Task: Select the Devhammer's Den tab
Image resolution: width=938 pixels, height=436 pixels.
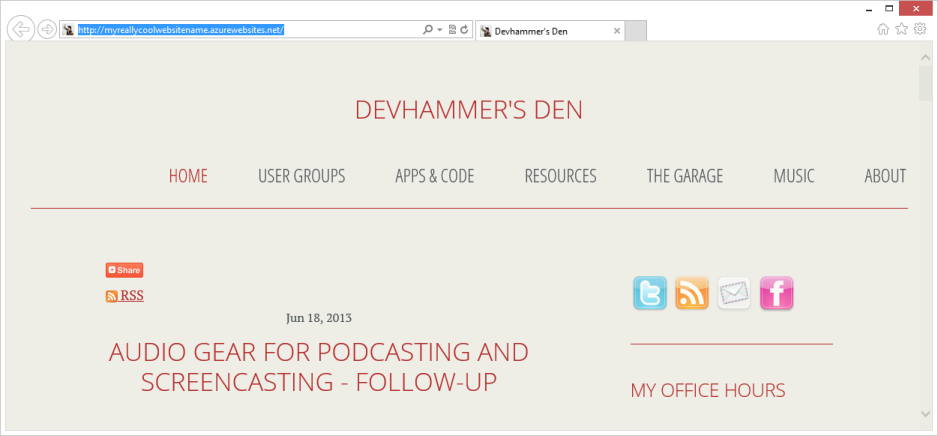Action: (550, 31)
